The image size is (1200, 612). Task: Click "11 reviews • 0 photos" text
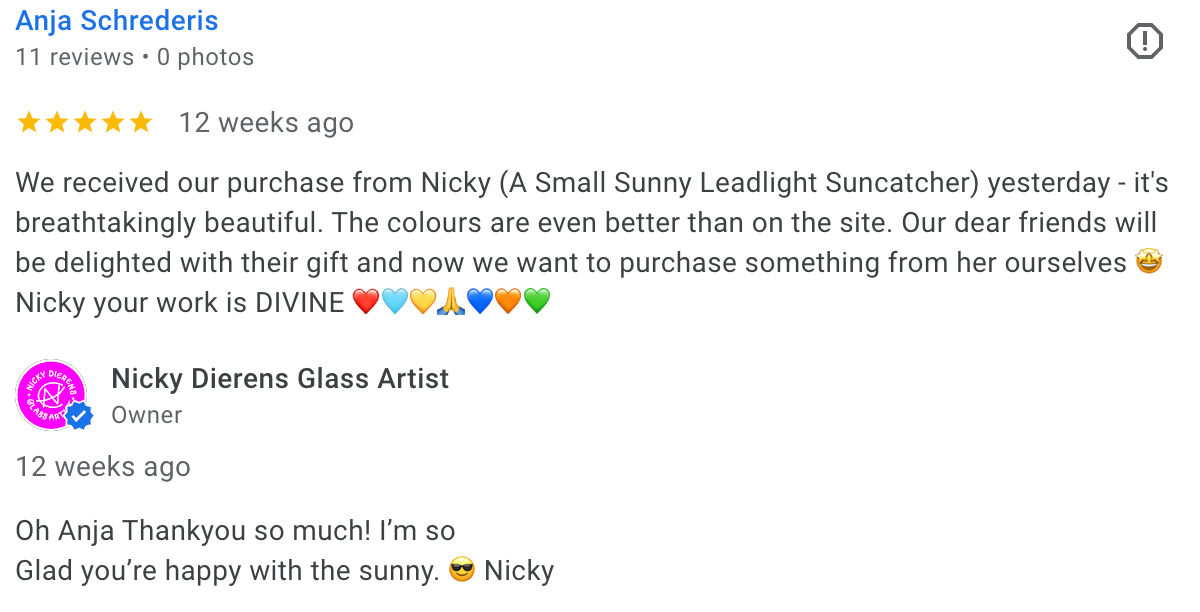tap(135, 57)
